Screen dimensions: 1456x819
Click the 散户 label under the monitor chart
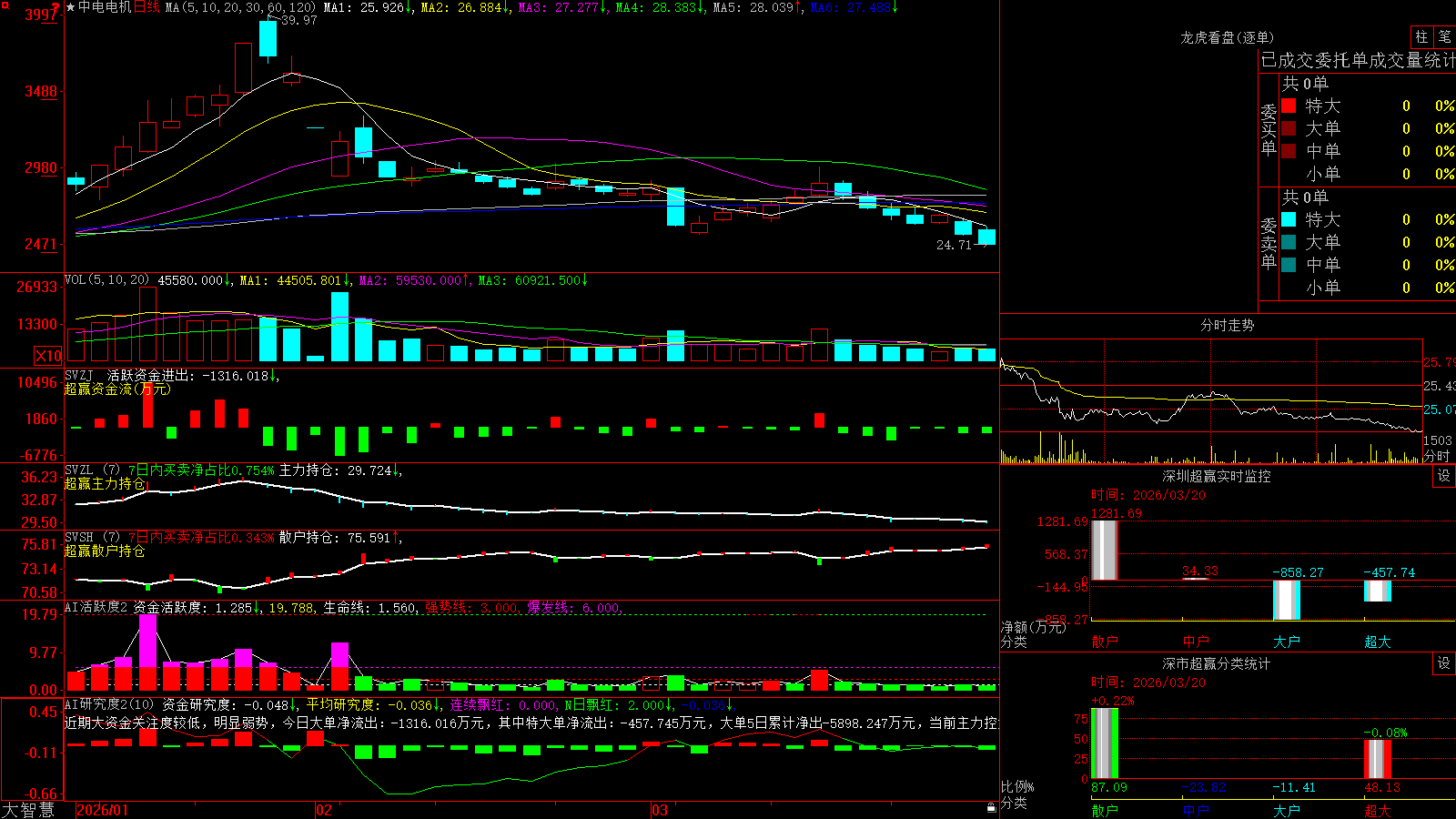click(x=1105, y=642)
